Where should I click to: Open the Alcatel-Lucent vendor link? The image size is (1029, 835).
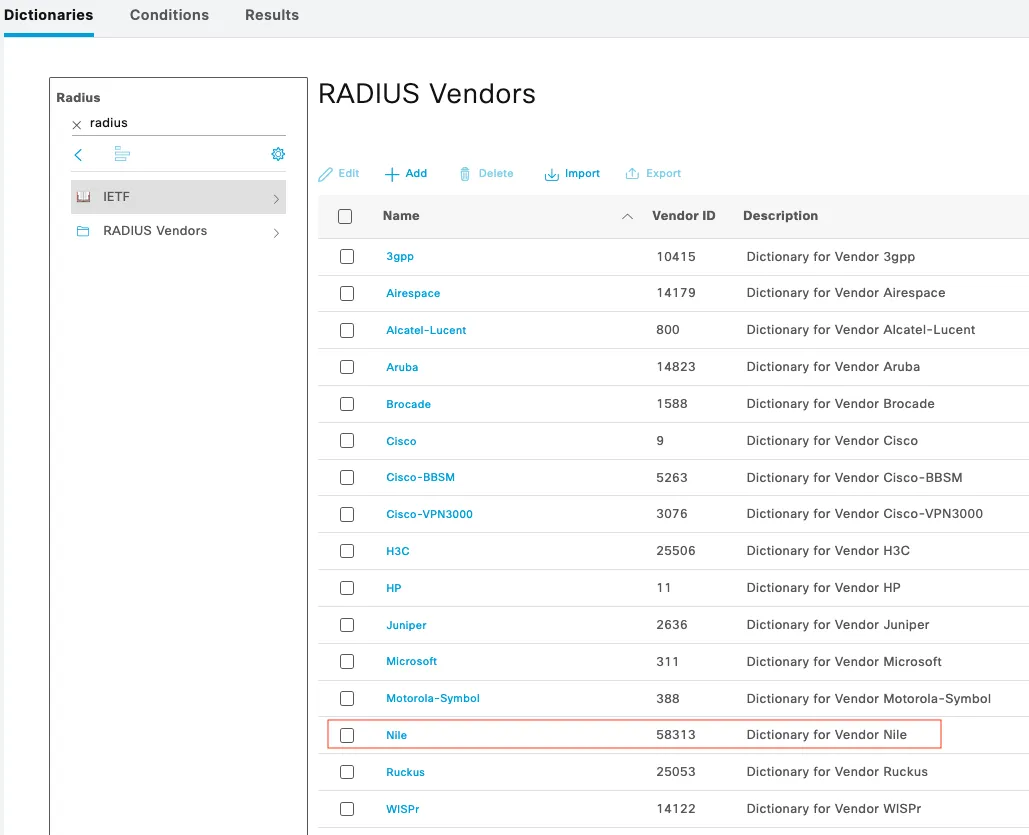[426, 330]
